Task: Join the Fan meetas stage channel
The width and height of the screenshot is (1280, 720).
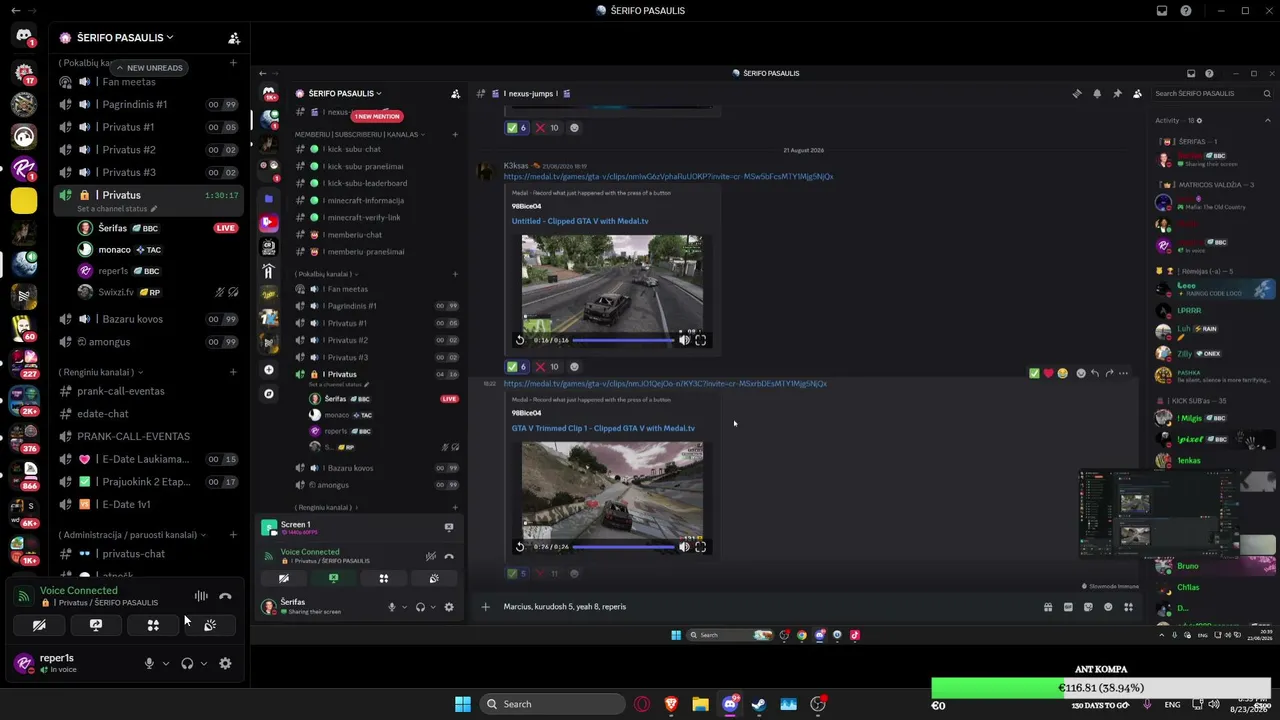Action: coord(148,82)
